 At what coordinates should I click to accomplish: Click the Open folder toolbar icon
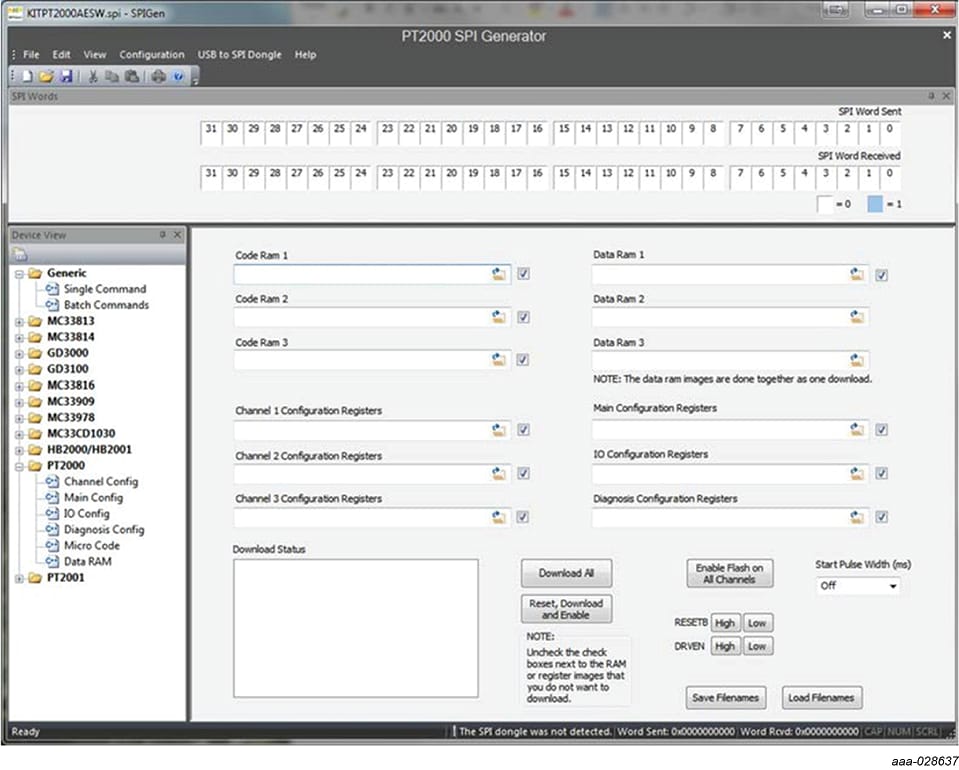pos(46,76)
